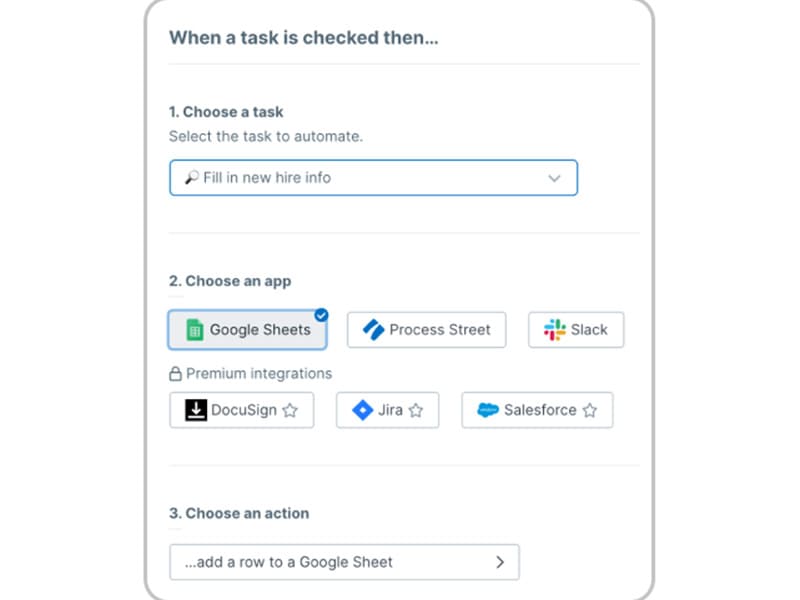The width and height of the screenshot is (800, 600).
Task: Click the DocuSign download logo icon
Action: pos(196,410)
